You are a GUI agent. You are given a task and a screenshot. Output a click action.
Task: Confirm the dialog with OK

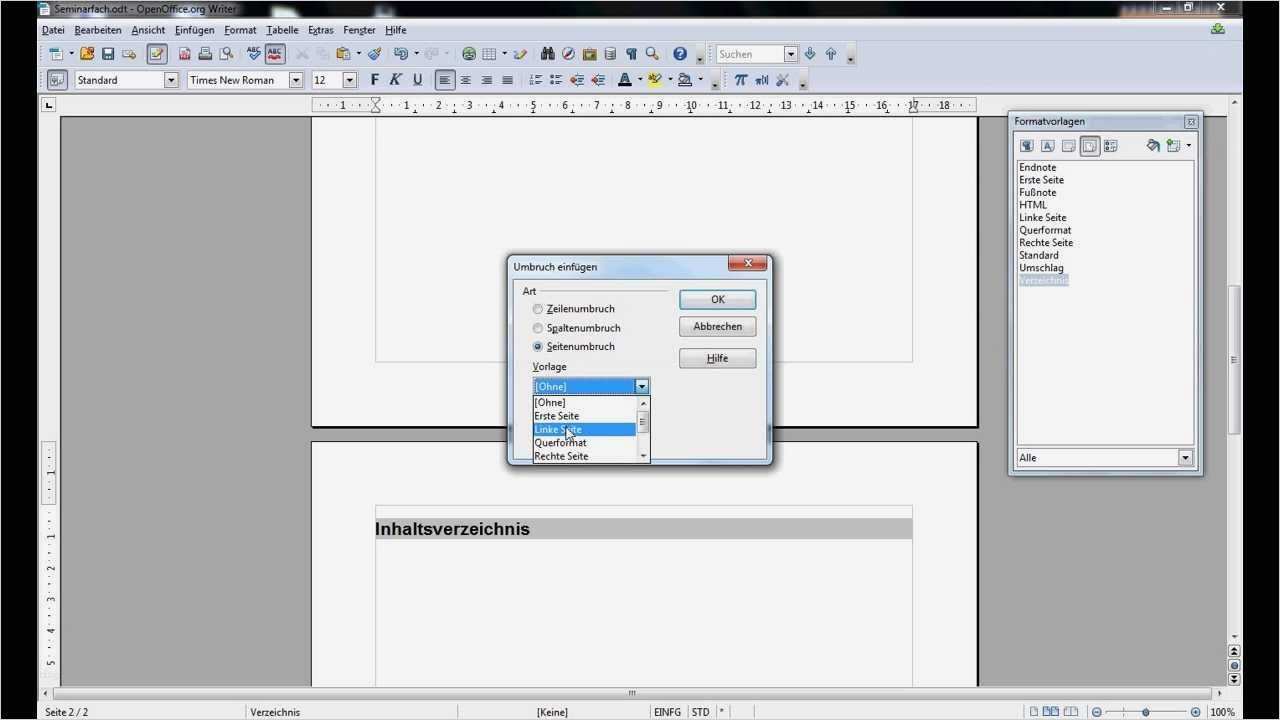[x=717, y=300]
